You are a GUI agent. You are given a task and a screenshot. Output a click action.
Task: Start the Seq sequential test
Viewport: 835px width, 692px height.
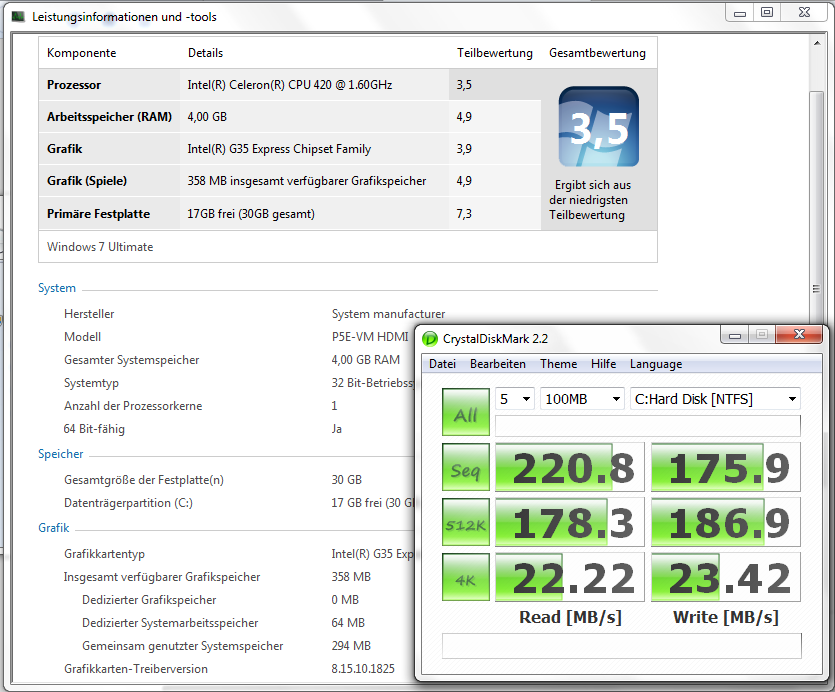[465, 467]
